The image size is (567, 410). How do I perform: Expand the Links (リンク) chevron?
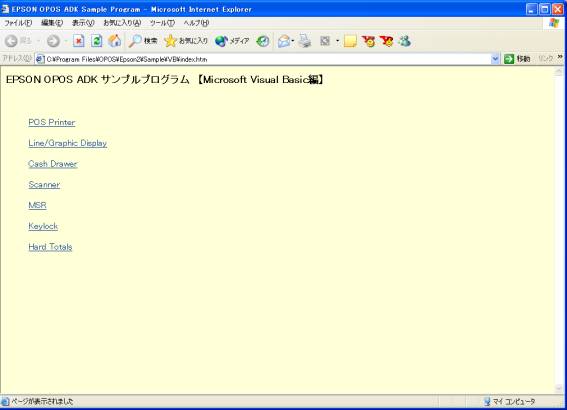(560, 57)
